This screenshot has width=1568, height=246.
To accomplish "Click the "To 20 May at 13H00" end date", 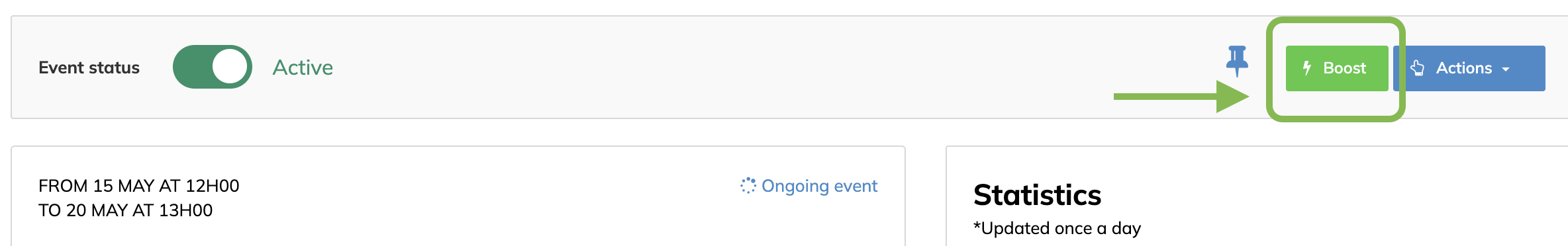I will [x=125, y=210].
